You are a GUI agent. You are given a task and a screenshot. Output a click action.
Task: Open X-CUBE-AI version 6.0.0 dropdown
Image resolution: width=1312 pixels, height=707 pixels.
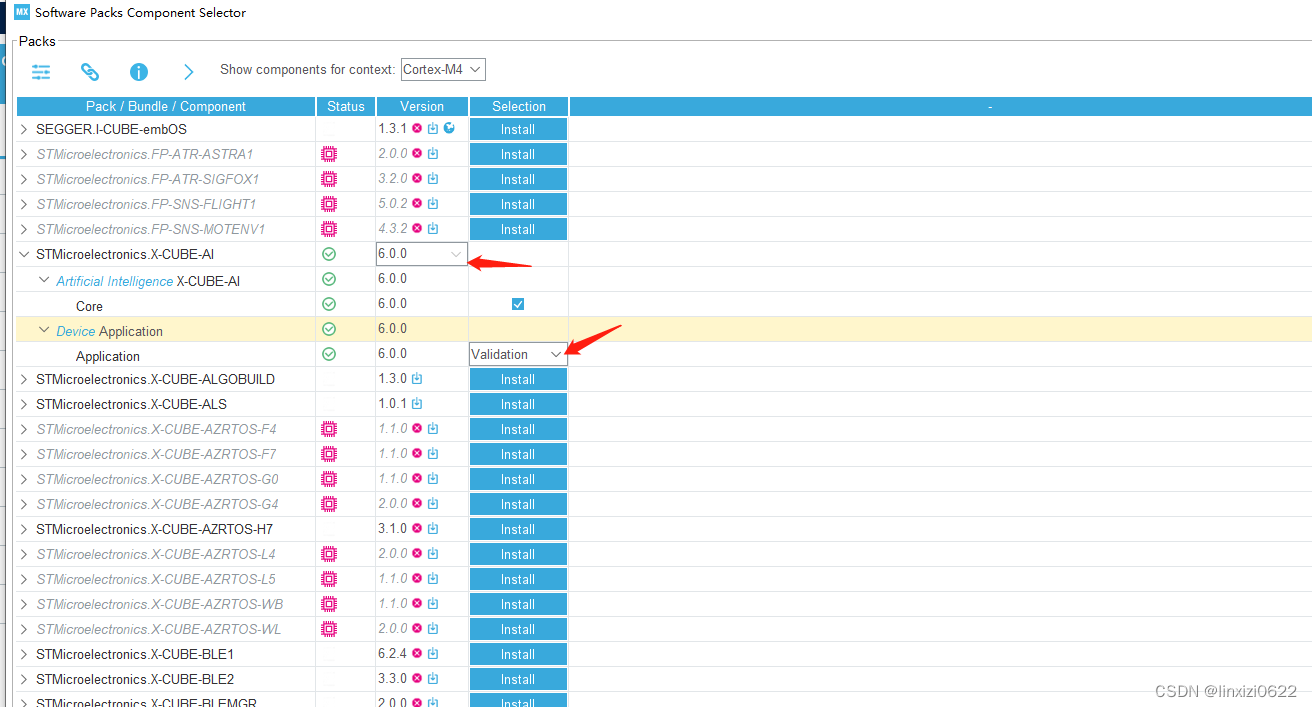[x=422, y=254]
